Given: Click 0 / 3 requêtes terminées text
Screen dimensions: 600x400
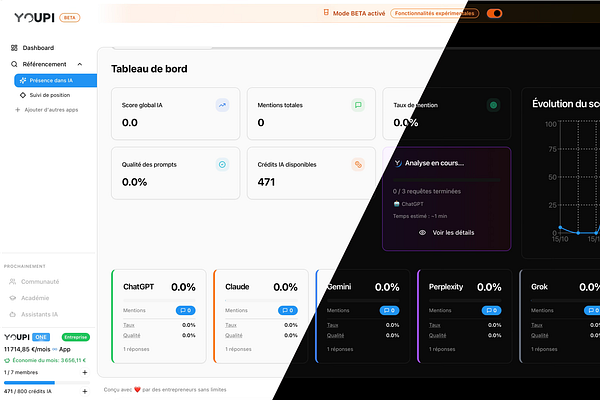Looking at the screenshot, I should 427,191.
